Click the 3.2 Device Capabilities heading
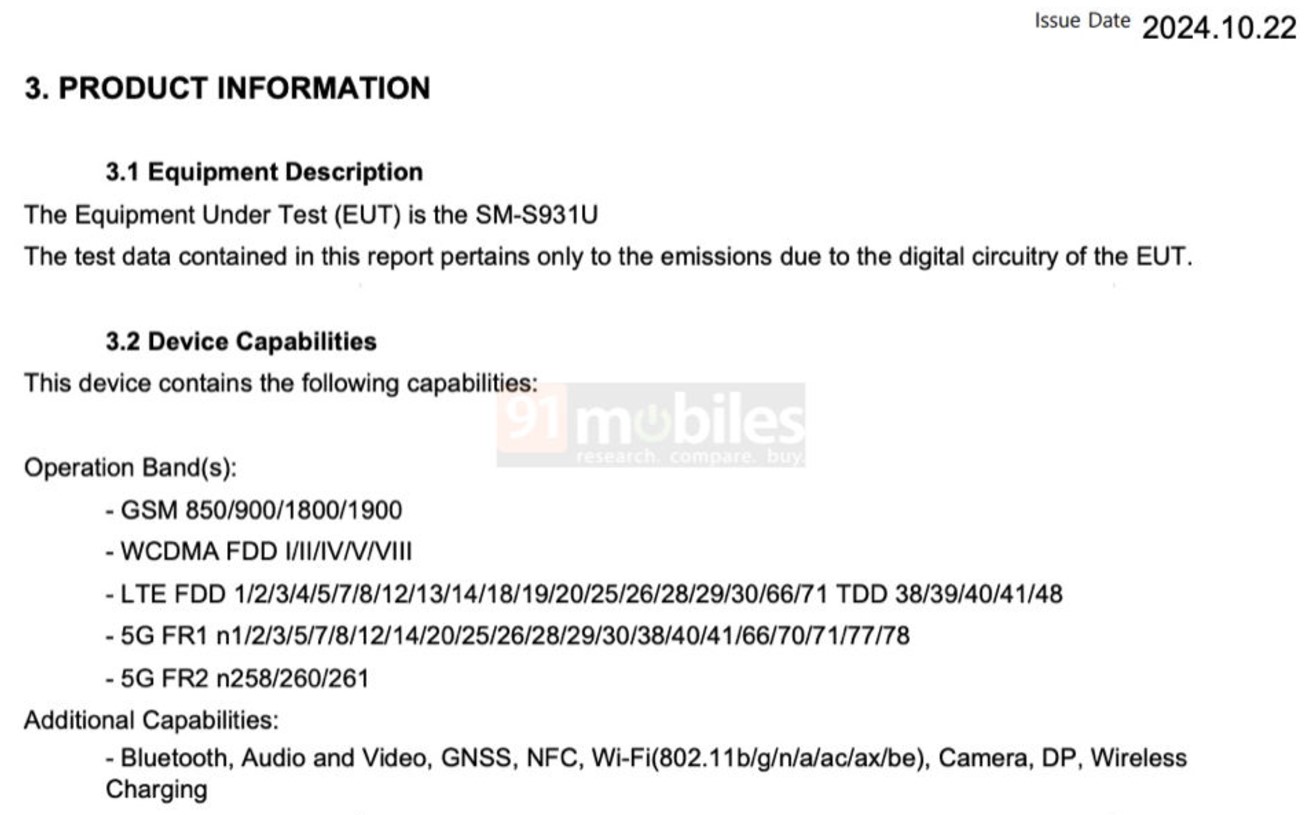 241,341
